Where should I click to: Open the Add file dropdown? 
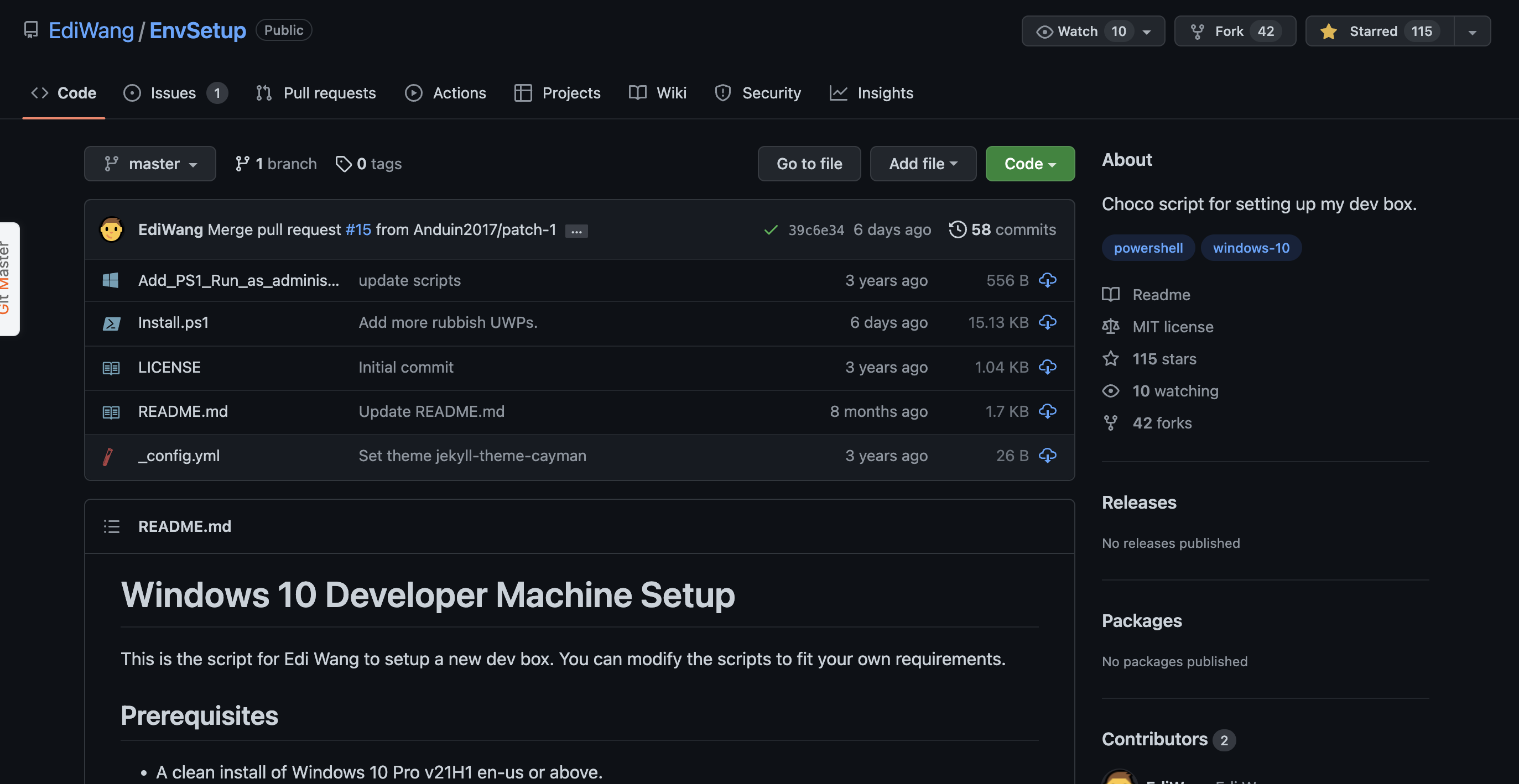click(923, 163)
